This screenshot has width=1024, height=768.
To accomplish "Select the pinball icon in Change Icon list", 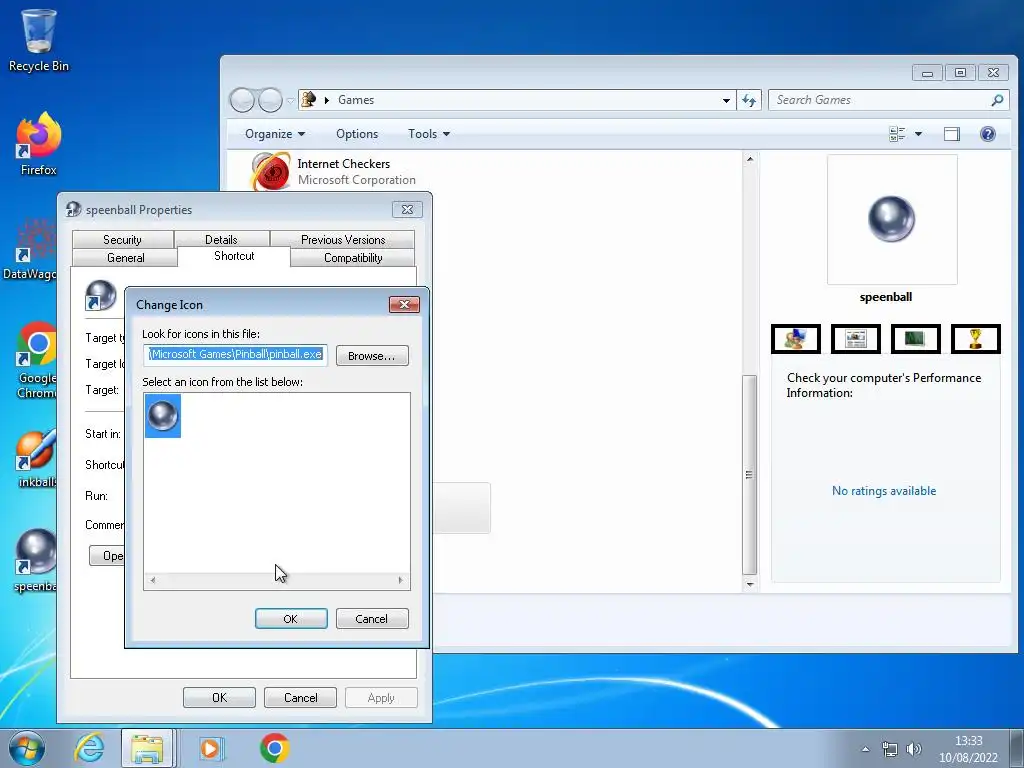I will [x=163, y=415].
